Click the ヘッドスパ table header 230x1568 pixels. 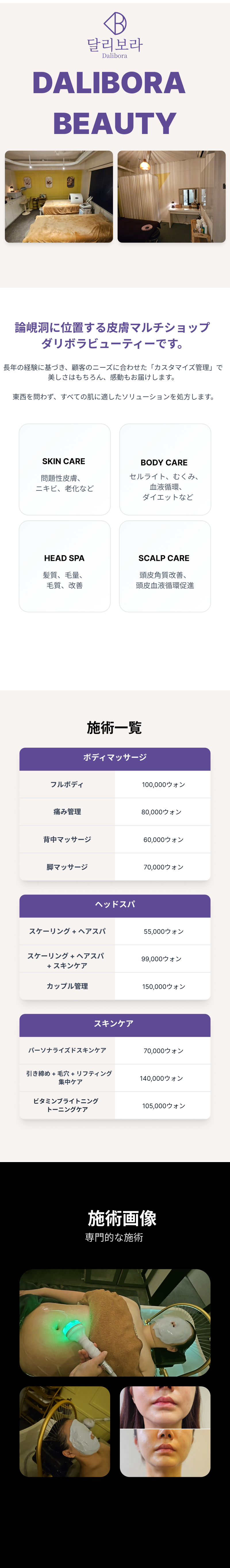click(x=115, y=904)
